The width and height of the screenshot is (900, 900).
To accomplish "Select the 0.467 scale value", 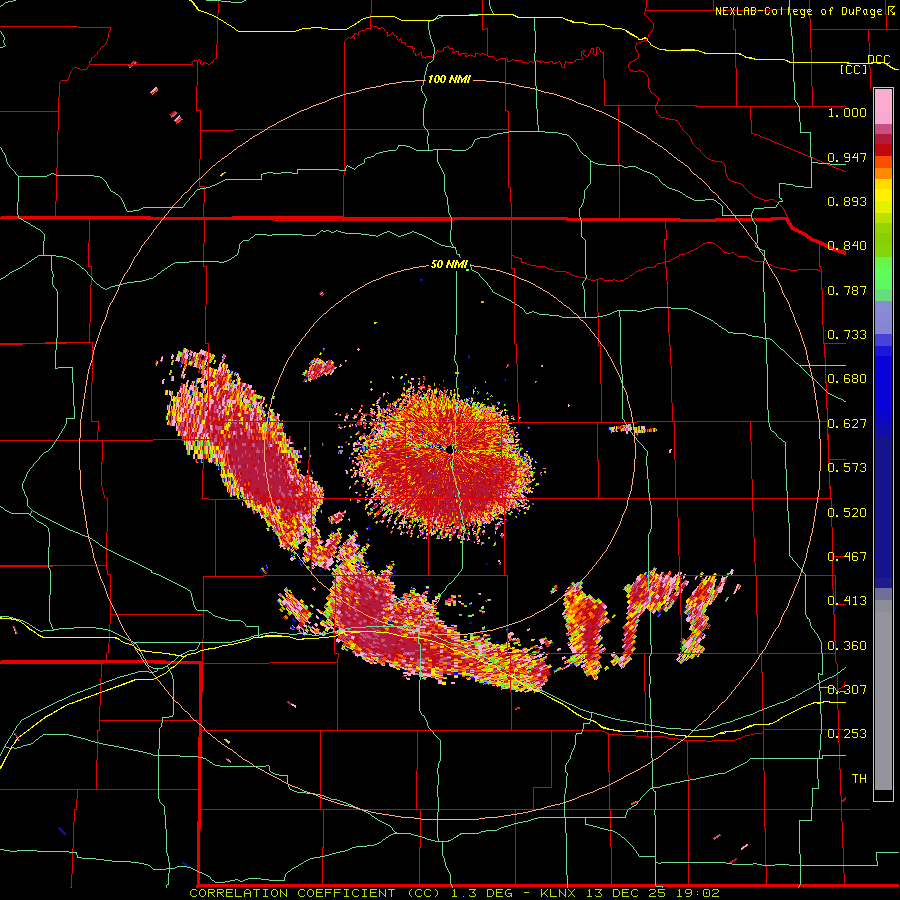I will [x=847, y=557].
